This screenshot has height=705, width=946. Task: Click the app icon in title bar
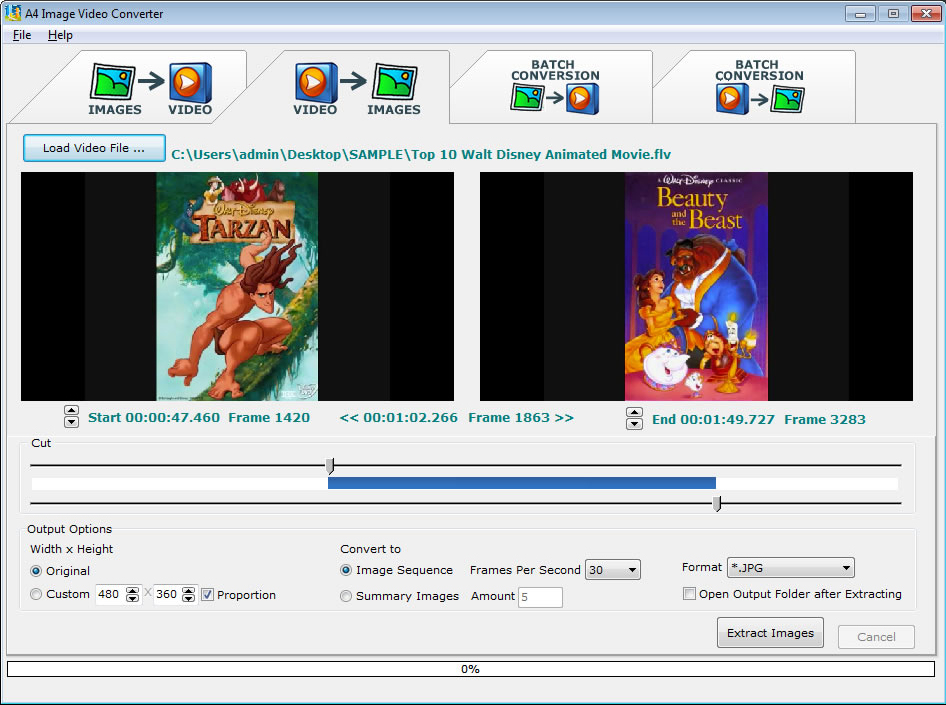point(12,14)
